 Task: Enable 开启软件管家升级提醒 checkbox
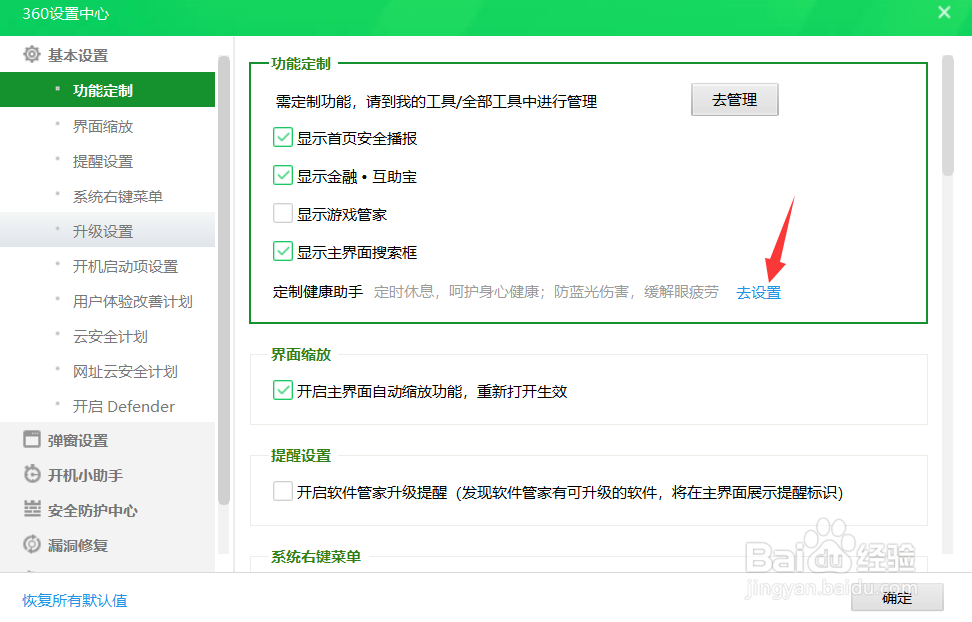coord(283,491)
